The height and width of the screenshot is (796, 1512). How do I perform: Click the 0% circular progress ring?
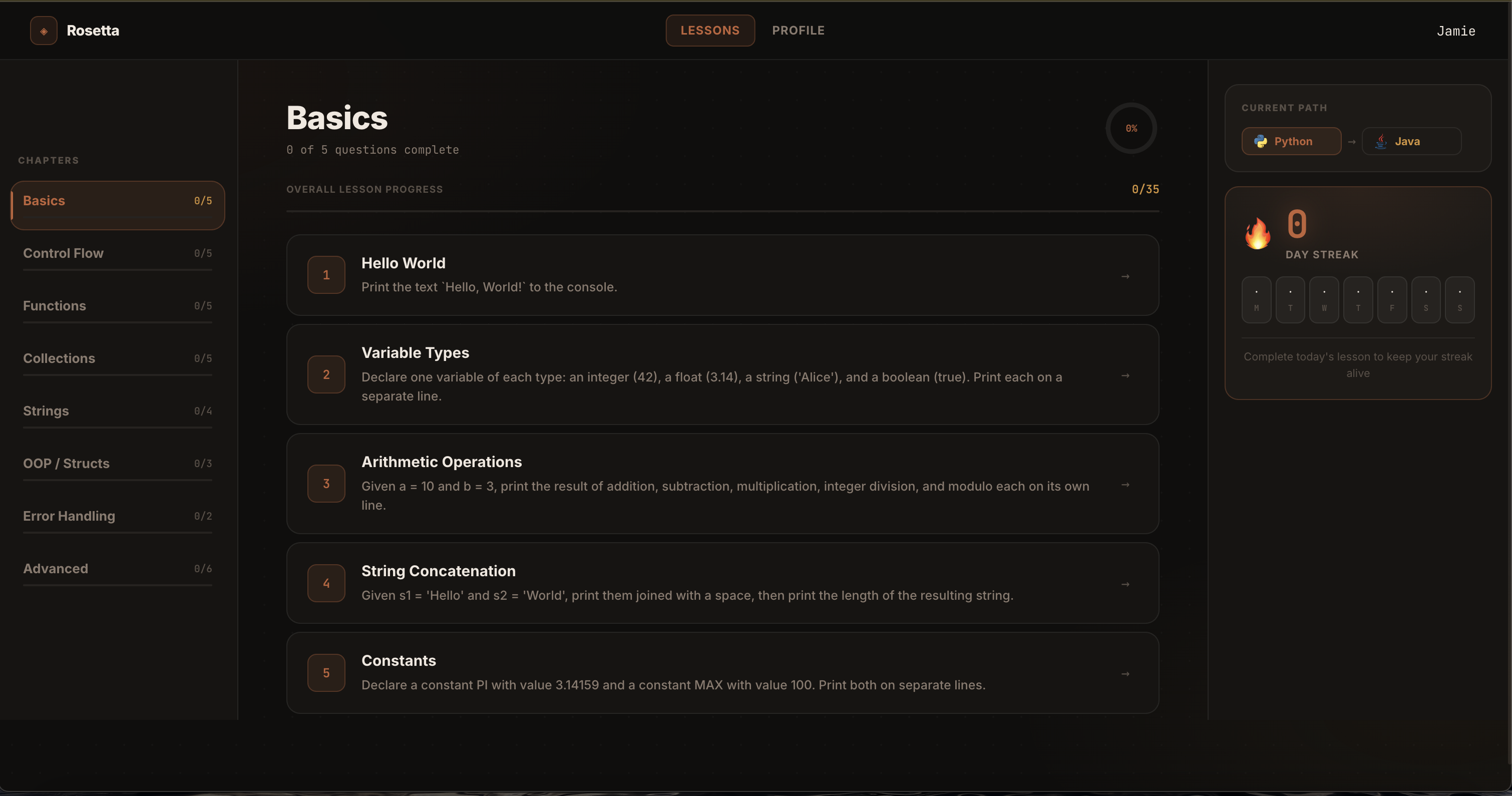(x=1131, y=129)
